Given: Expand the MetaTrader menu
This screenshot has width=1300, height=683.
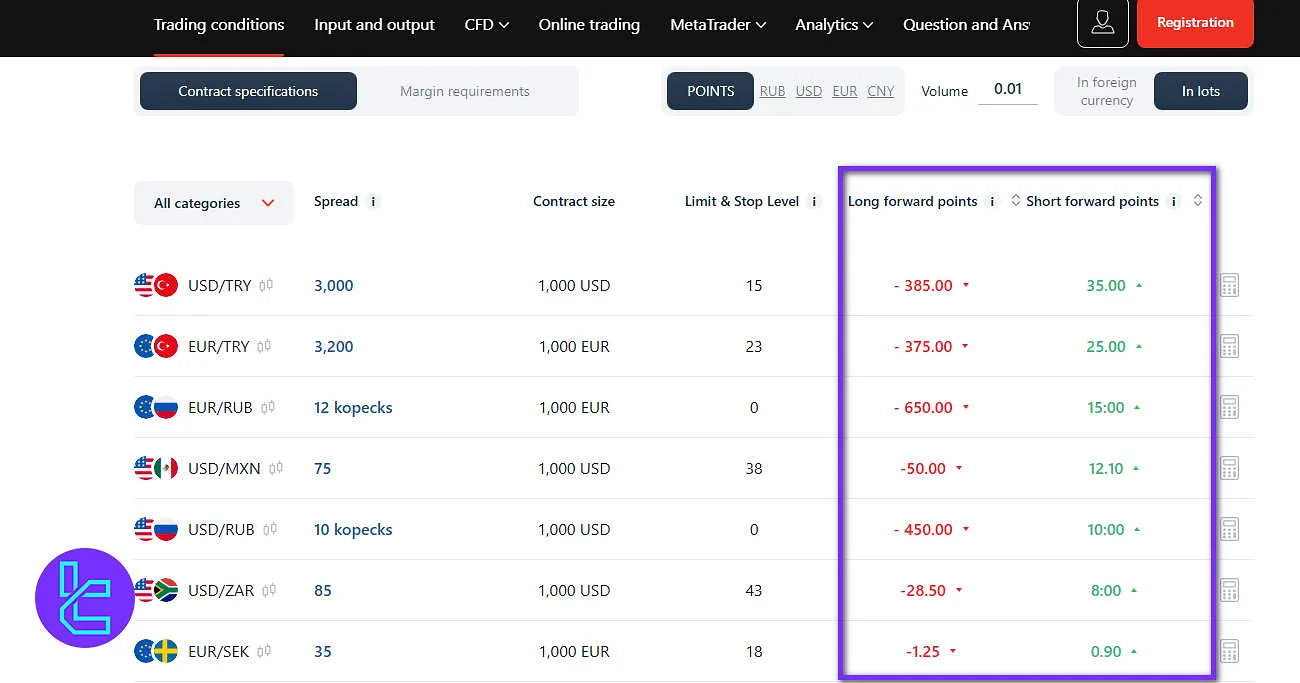Looking at the screenshot, I should (718, 24).
